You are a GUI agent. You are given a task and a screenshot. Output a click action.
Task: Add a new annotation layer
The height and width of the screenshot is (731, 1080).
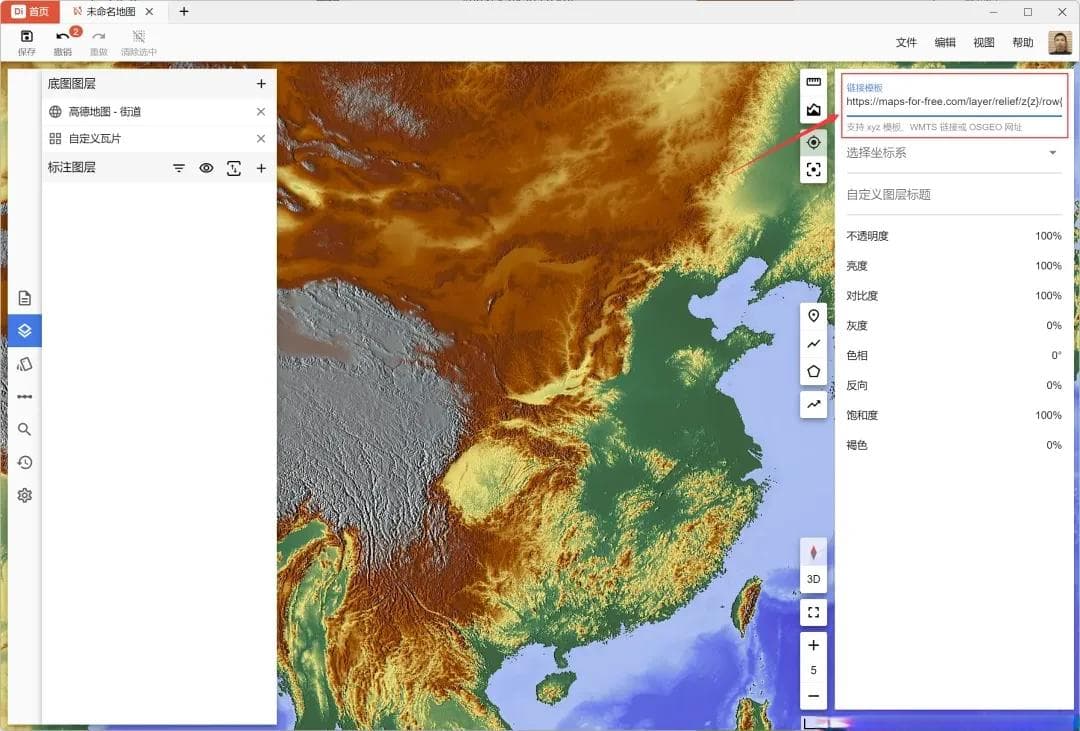pyautogui.click(x=261, y=168)
